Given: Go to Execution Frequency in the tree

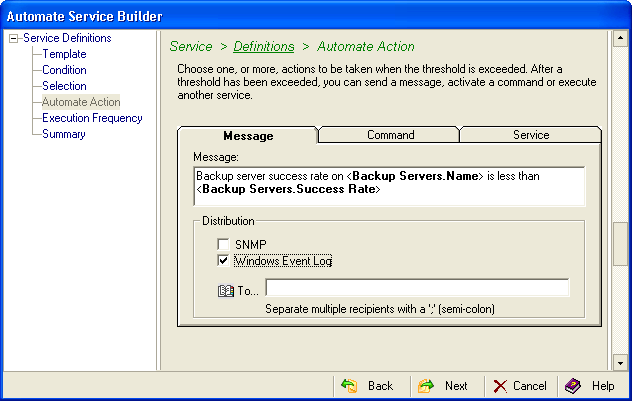Looking at the screenshot, I should coord(92,118).
